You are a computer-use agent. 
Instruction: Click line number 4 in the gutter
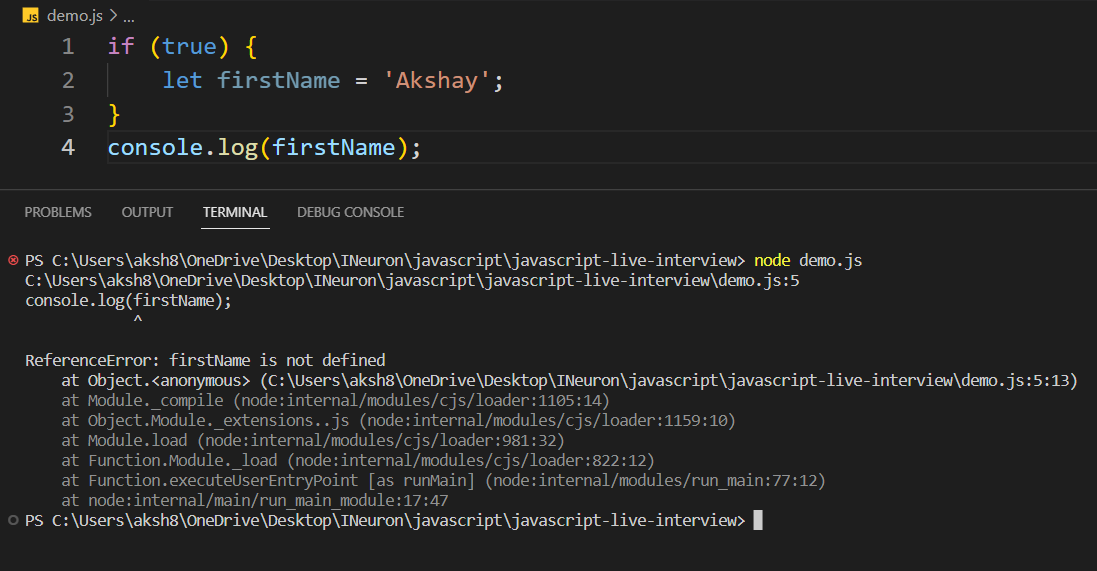point(68,147)
